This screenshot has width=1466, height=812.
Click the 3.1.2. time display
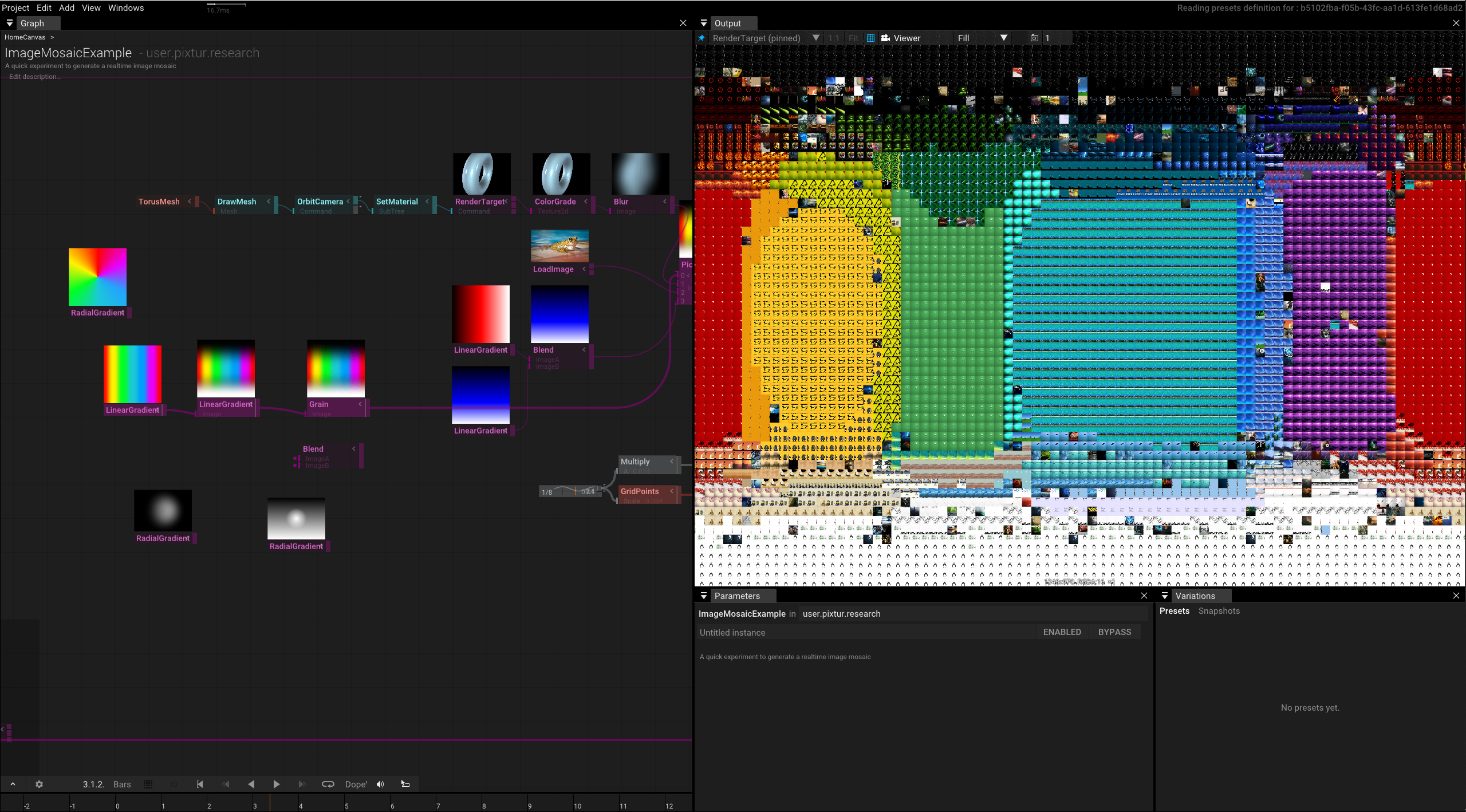(93, 784)
